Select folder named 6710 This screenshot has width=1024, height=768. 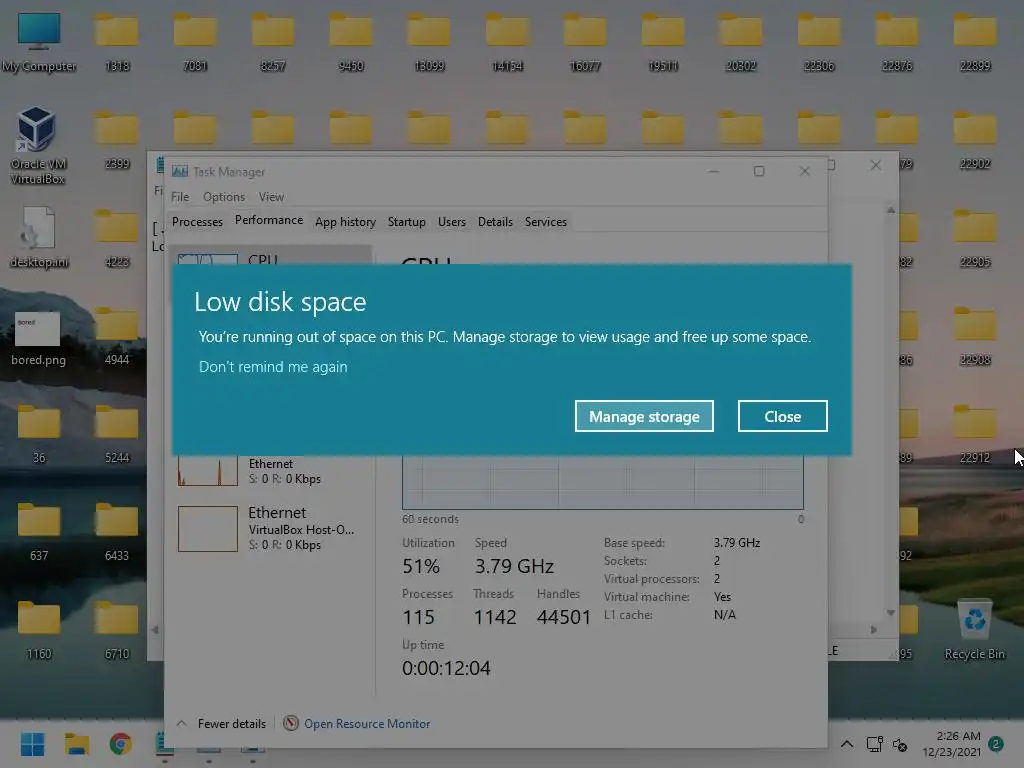[x=117, y=630]
